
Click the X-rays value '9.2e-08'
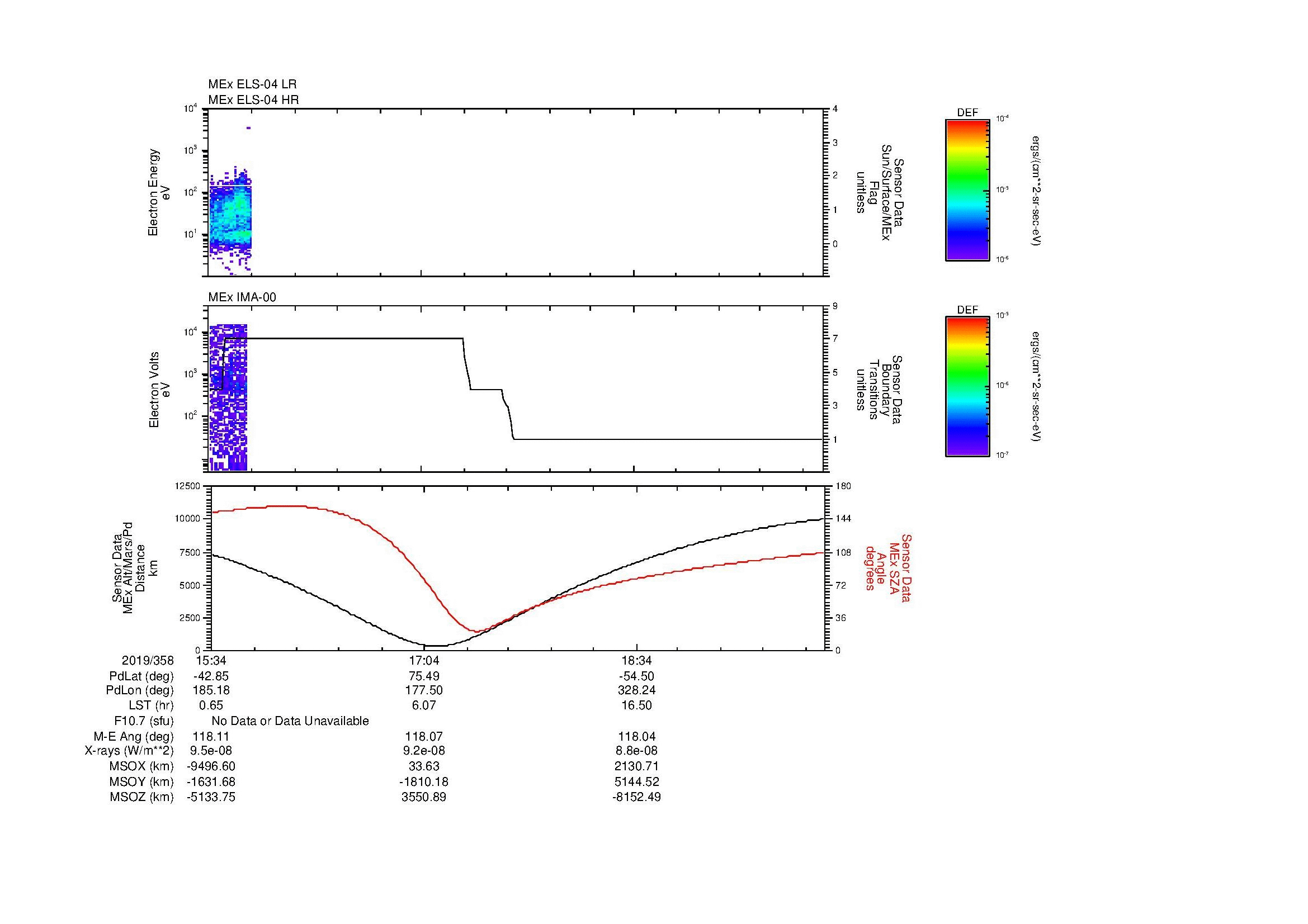pyautogui.click(x=424, y=751)
